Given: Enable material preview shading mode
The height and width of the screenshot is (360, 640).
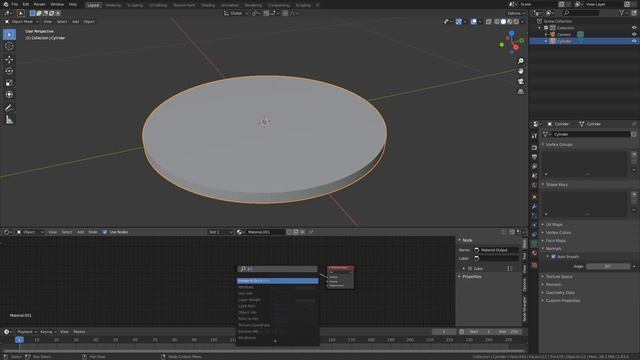Looking at the screenshot, I should tap(509, 22).
